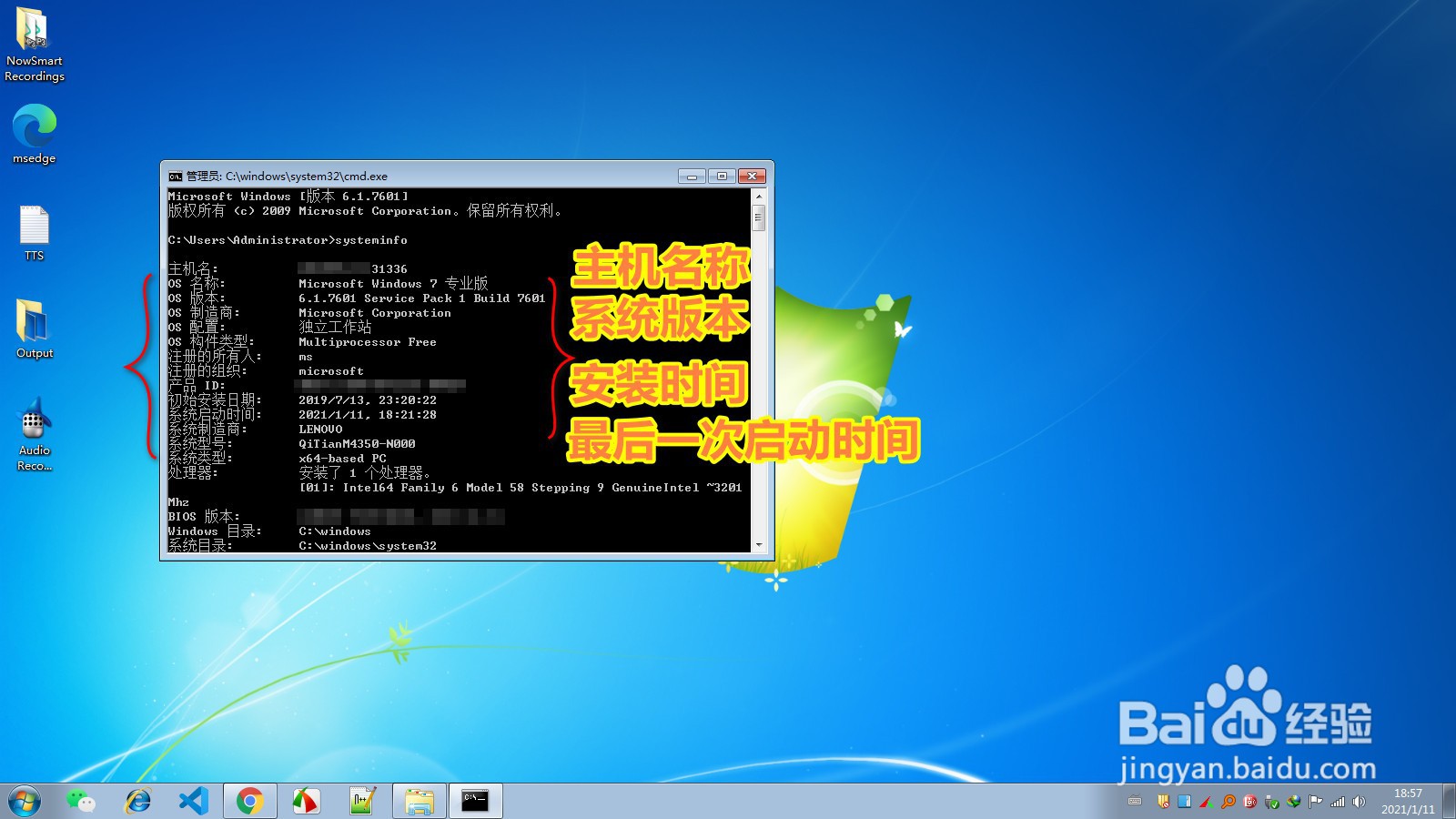Viewport: 1456px width, 819px height.
Task: Click the 'C:\windows\system32' directory value
Action: click(x=368, y=546)
